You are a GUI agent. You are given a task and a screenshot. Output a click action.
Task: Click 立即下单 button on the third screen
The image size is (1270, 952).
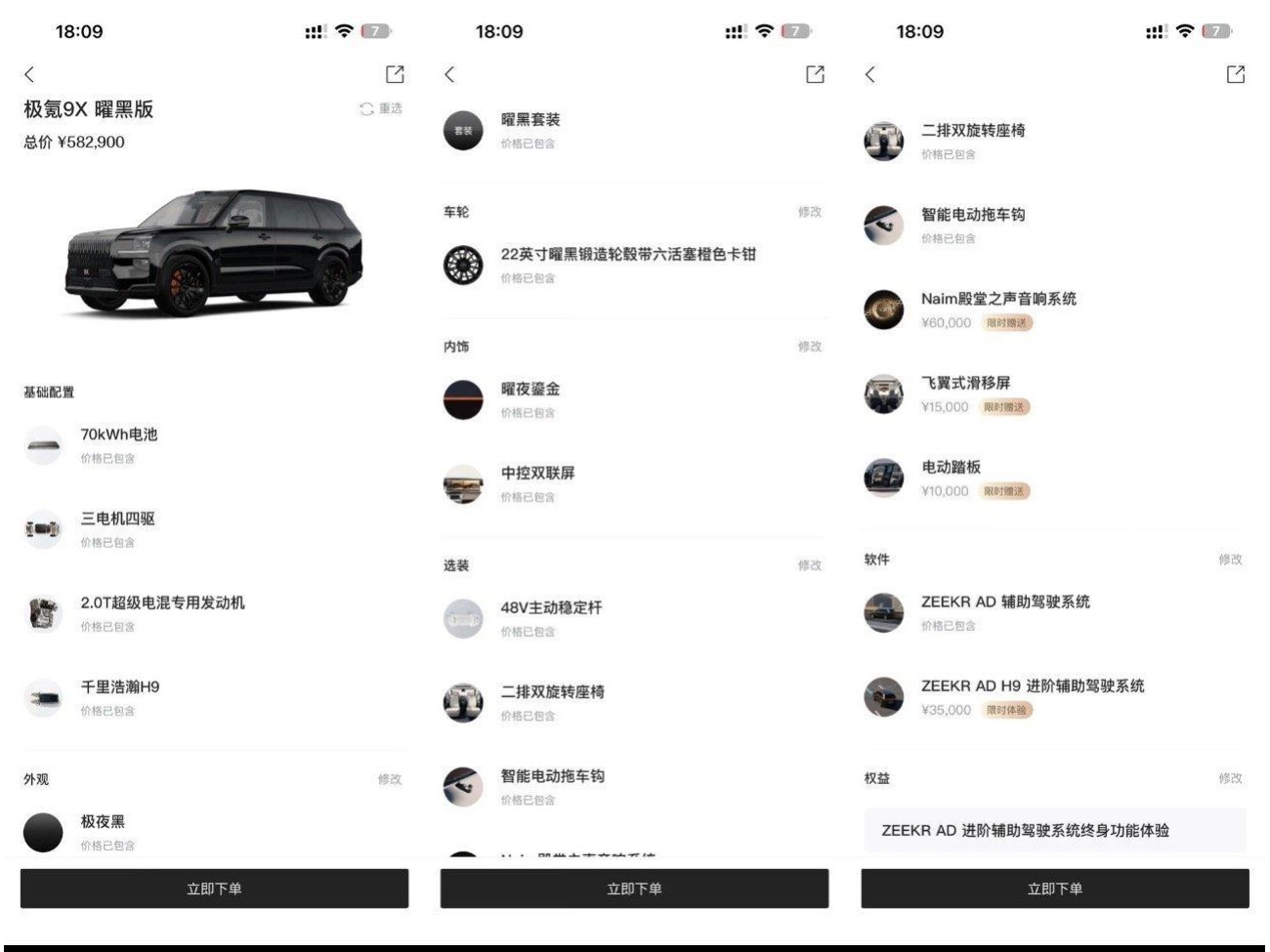[1055, 889]
